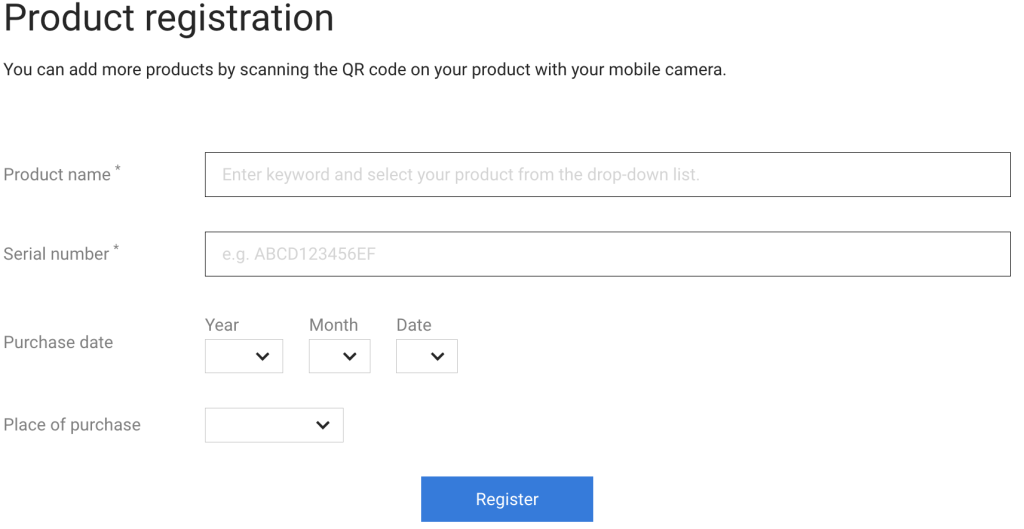Click the "Year" label above the dropdown
The height and width of the screenshot is (529, 1024).
point(222,325)
